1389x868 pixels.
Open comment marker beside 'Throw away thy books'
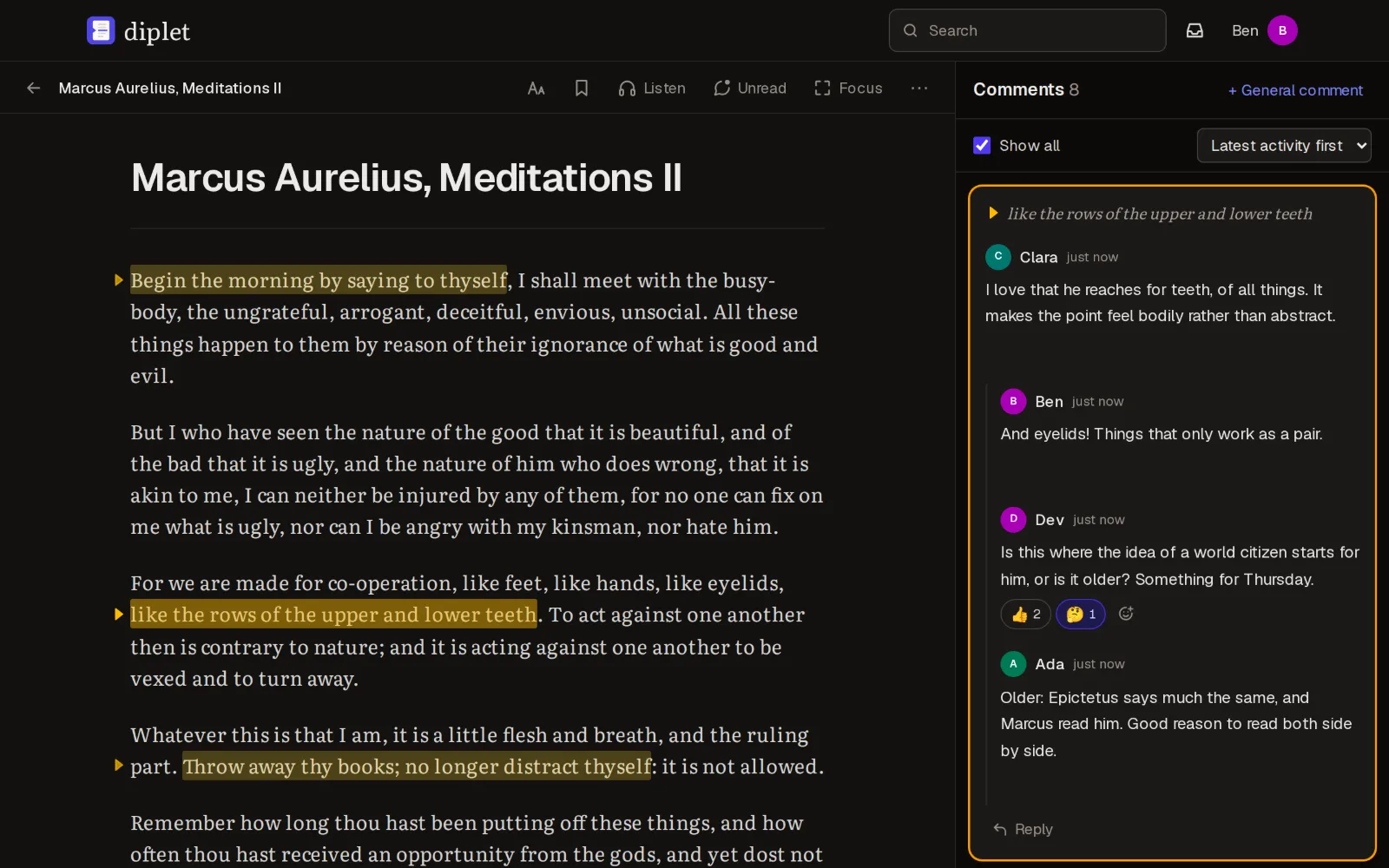pos(119,766)
